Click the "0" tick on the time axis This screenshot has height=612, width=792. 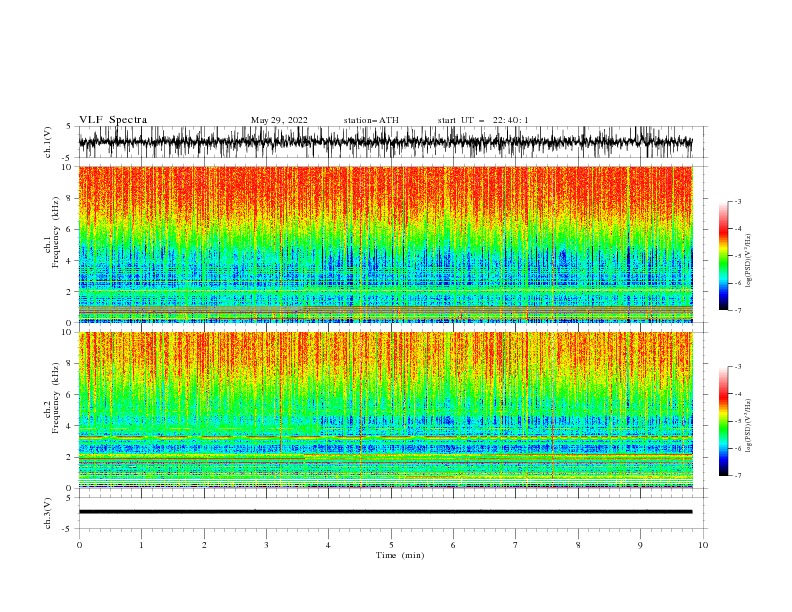click(79, 545)
